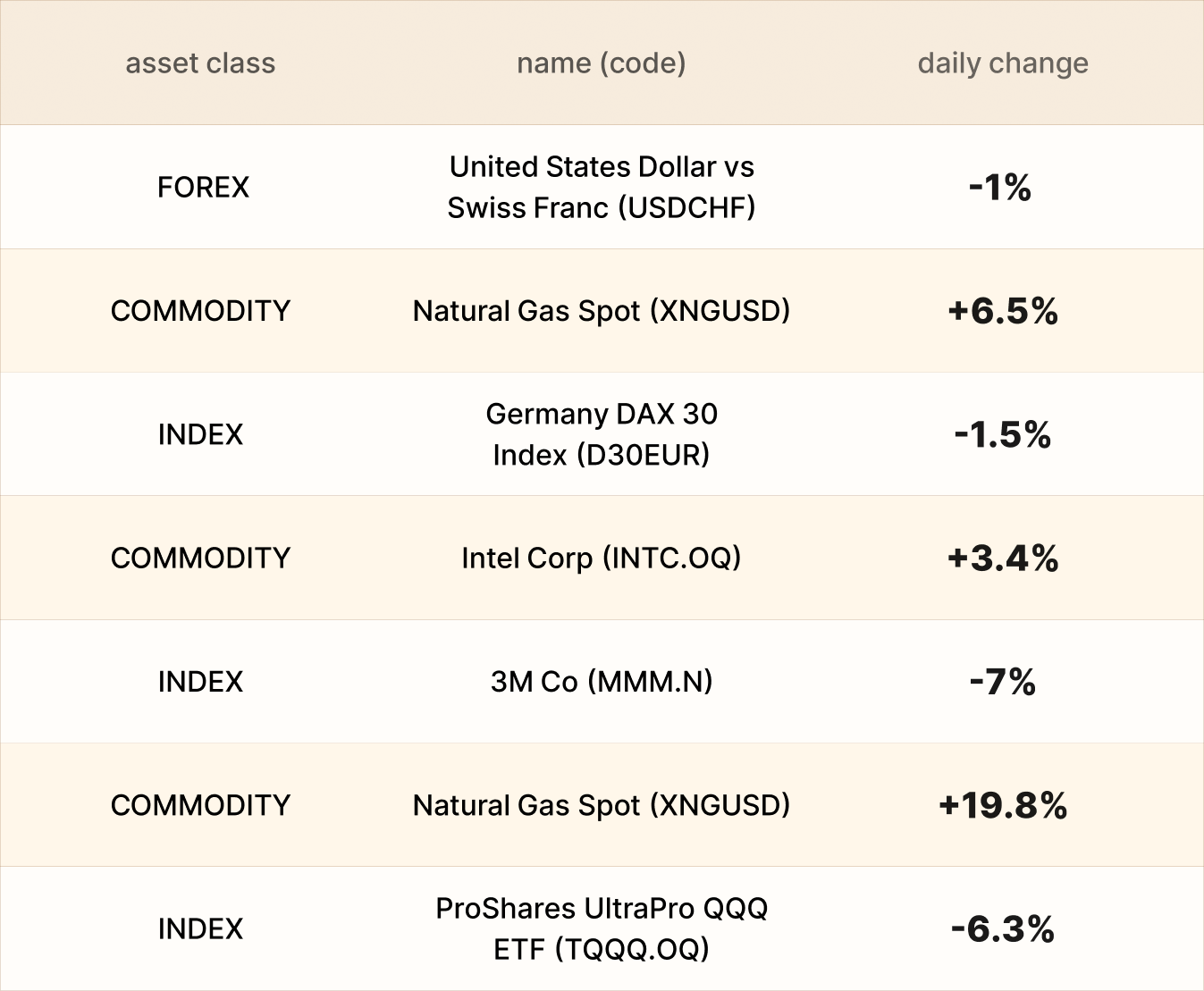Click the -1% daily change value
Screen dimensions: 1204x991
pos(1000,188)
